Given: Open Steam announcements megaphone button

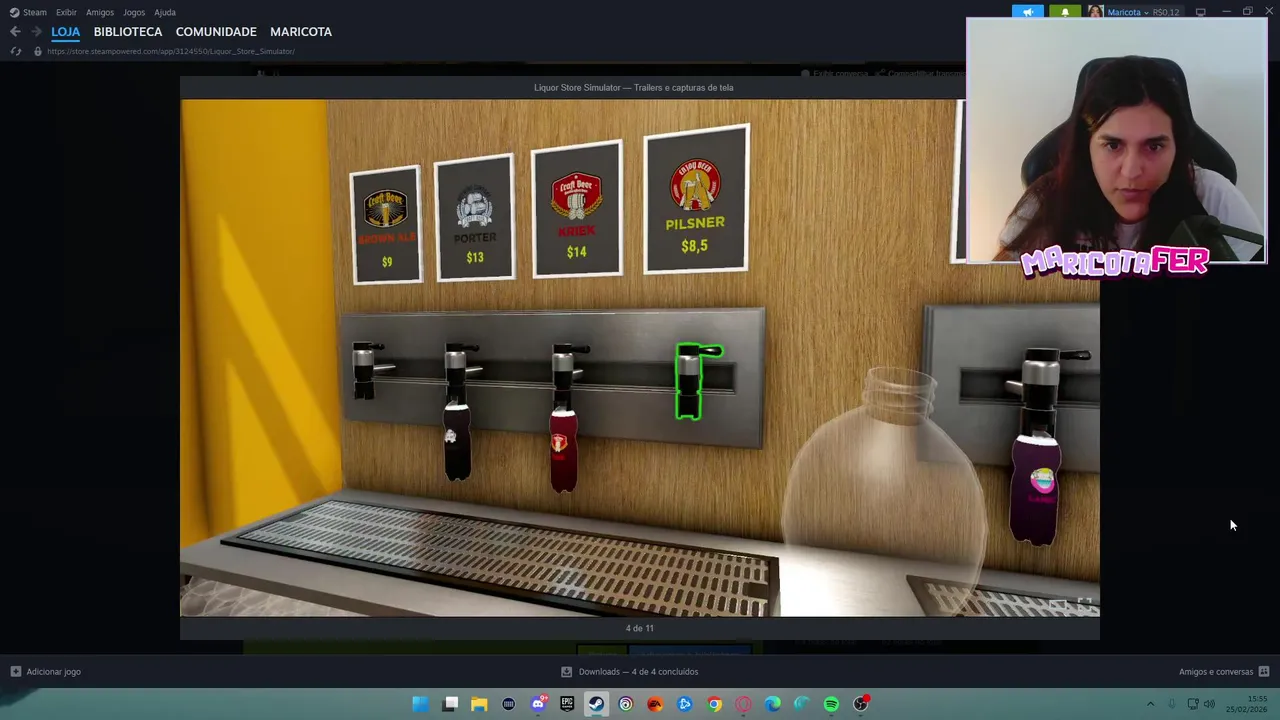Looking at the screenshot, I should 1028,12.
